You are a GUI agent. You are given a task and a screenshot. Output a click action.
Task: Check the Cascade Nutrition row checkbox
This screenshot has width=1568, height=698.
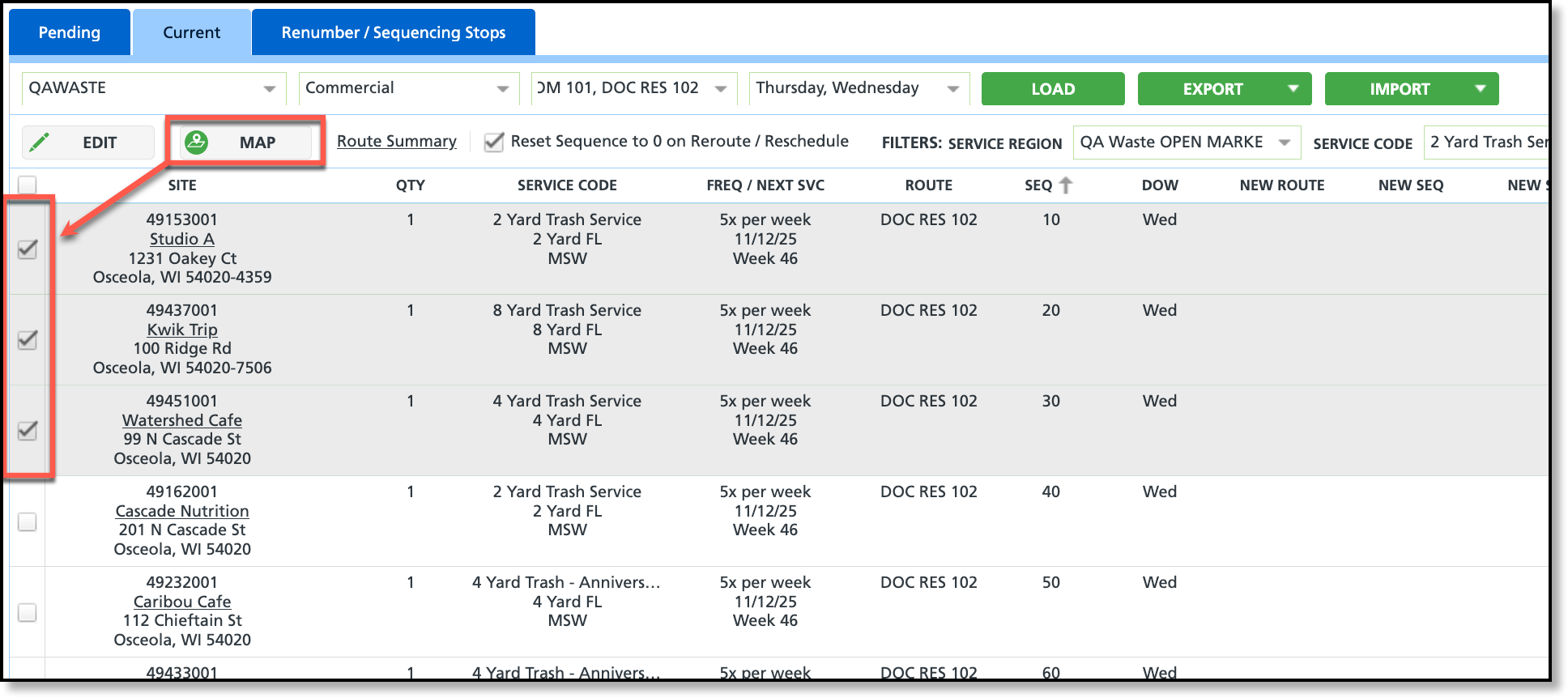(x=28, y=521)
